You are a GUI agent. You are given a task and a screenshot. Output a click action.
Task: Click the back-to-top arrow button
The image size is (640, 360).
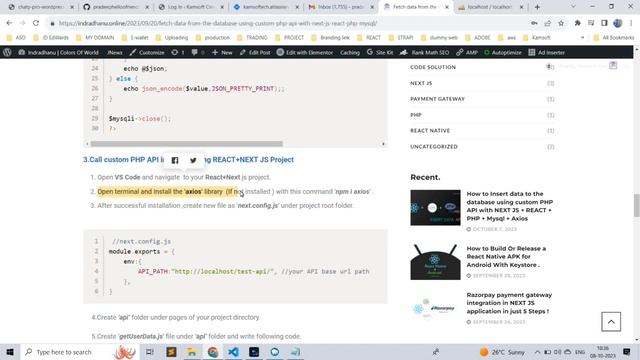[611, 322]
